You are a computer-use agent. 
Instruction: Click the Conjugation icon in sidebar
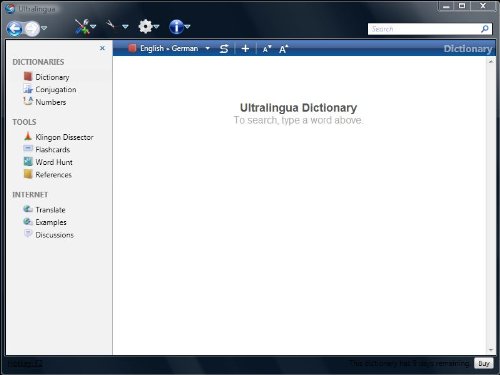point(28,89)
